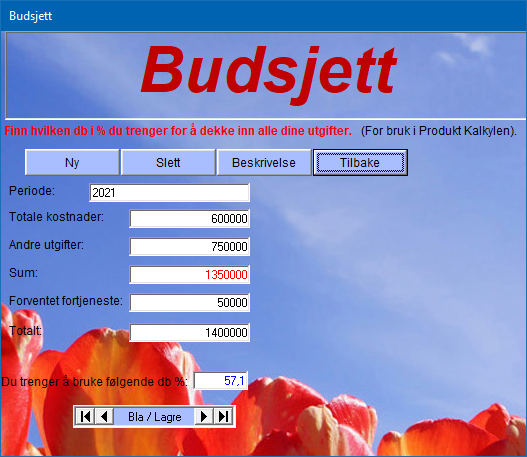
Task: Jump to the last budget record
Action: coord(223,417)
